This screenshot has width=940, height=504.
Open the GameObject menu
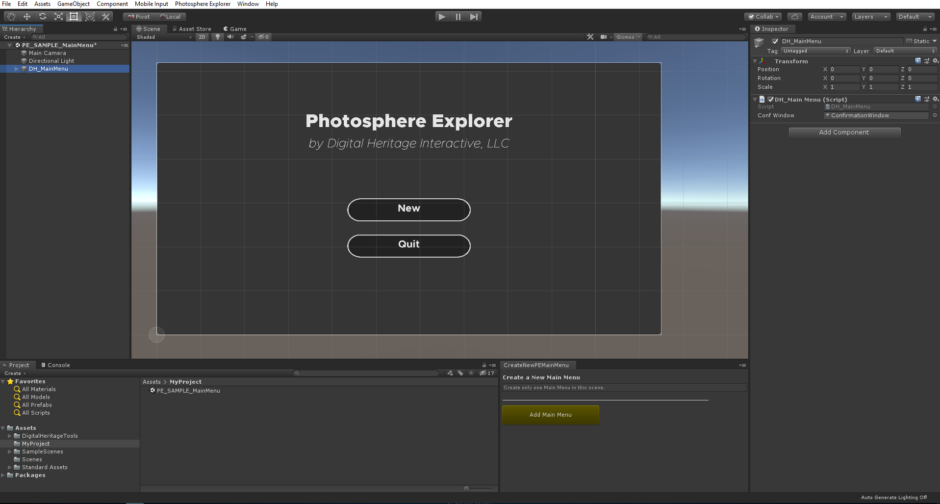[x=73, y=4]
